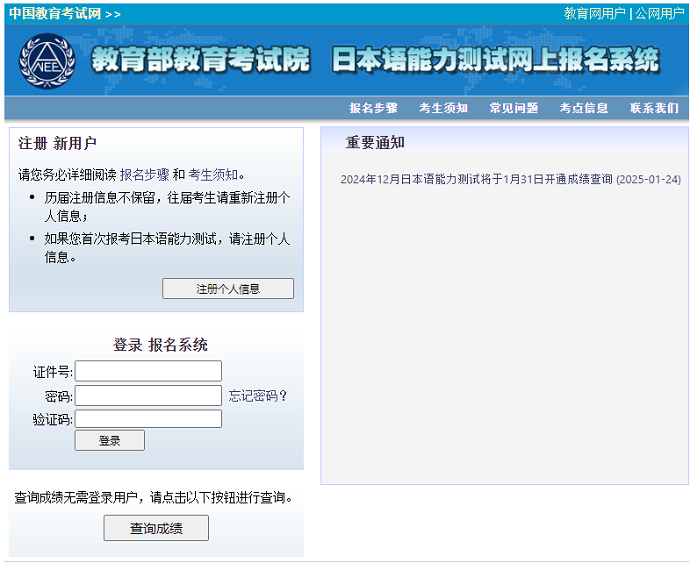Click the 日本语能力测试网上报名系统 banner title

(x=496, y=59)
